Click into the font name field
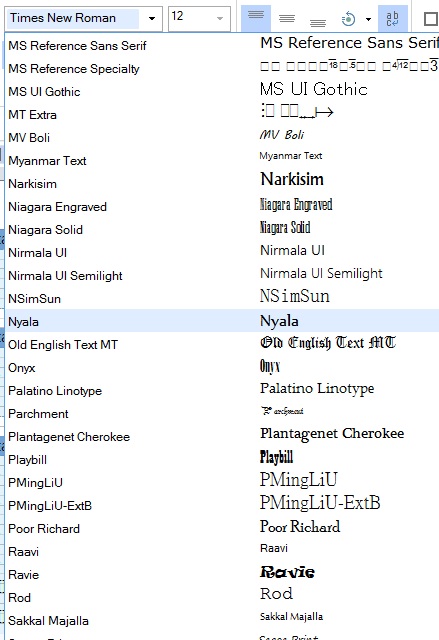 click(73, 18)
